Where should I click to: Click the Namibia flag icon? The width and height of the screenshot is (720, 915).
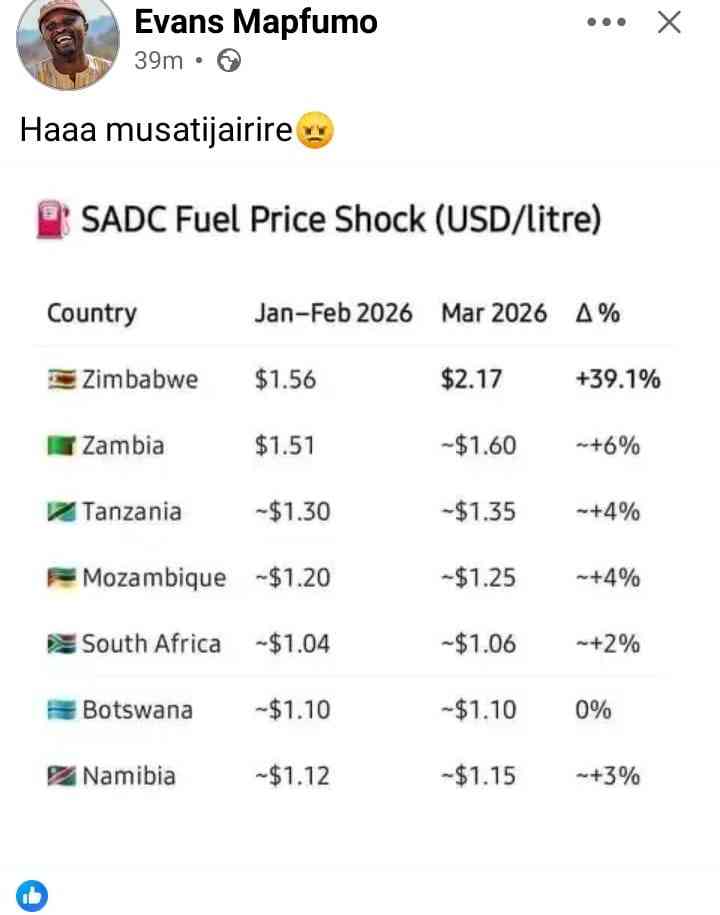point(62,776)
